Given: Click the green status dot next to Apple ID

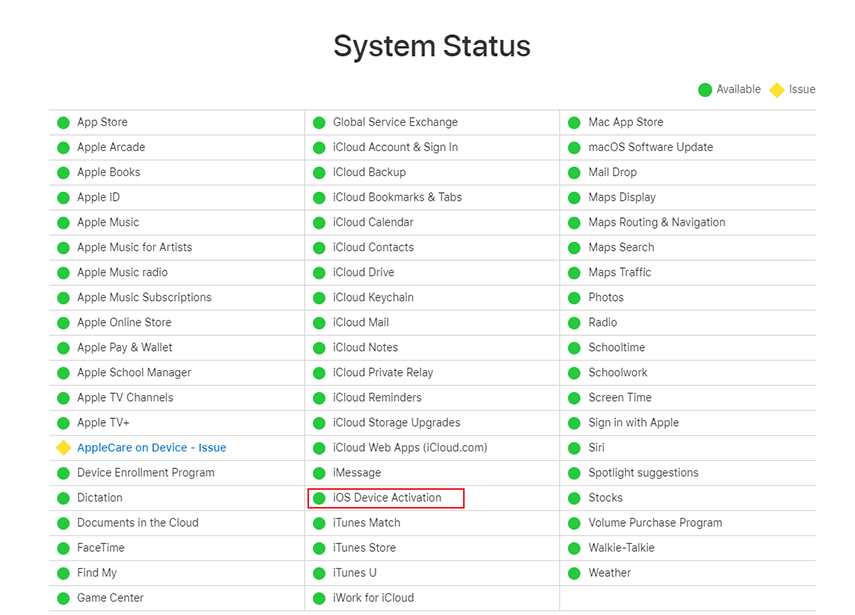Looking at the screenshot, I should pos(63,198).
